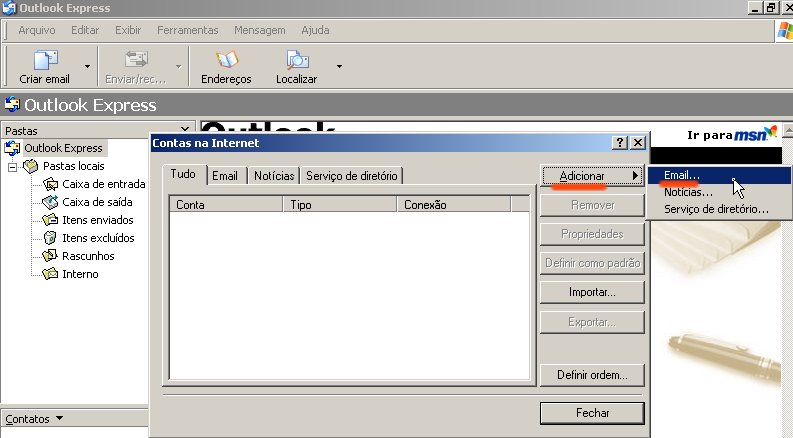Click the Criar email toolbar icon
793x438 pixels.
(x=46, y=60)
